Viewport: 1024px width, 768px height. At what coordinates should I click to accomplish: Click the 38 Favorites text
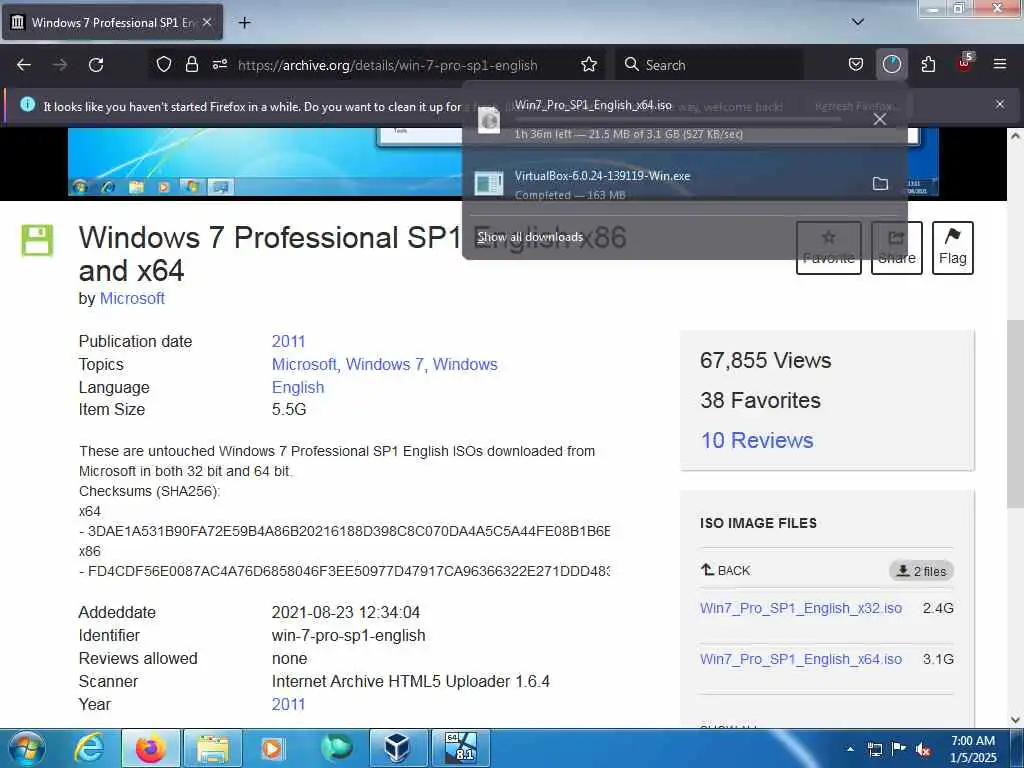point(760,400)
